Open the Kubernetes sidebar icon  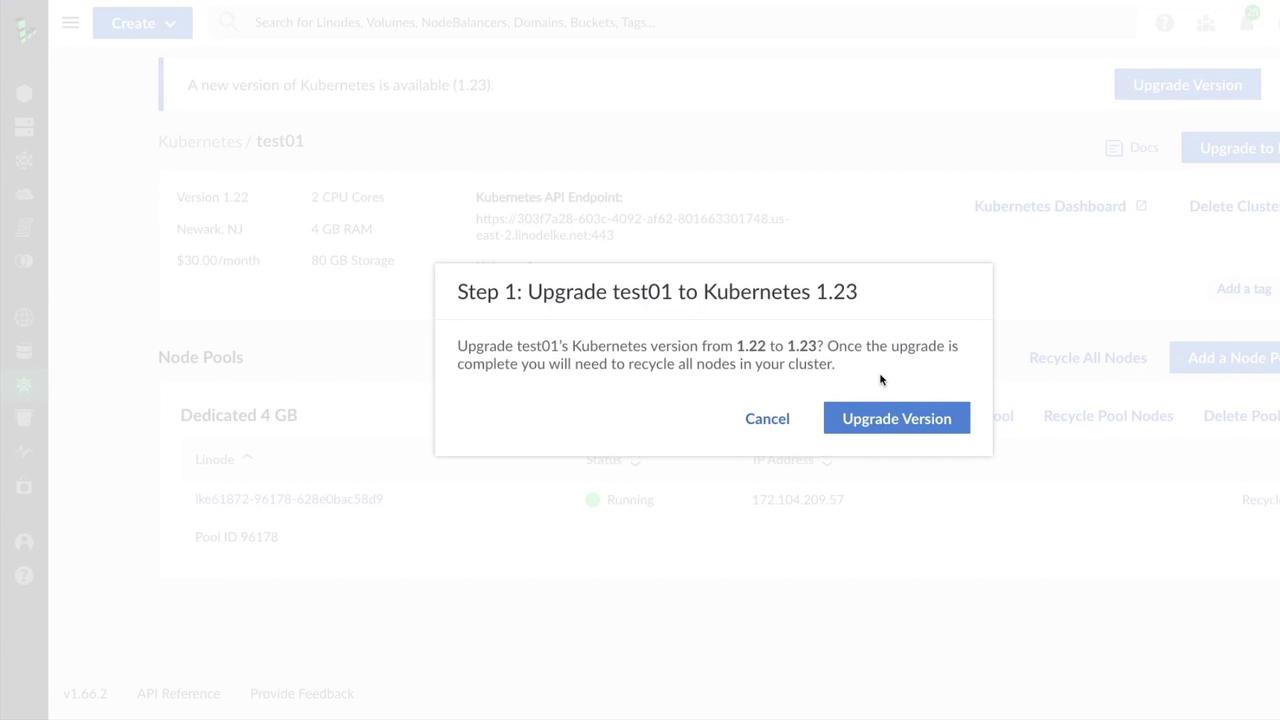point(25,385)
